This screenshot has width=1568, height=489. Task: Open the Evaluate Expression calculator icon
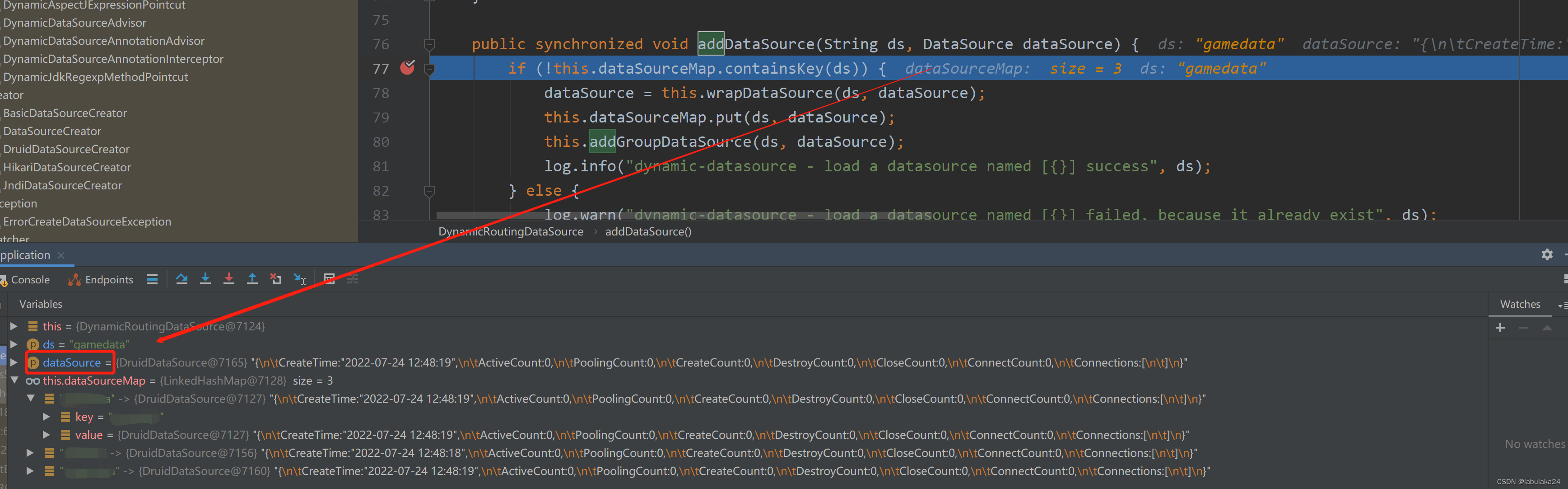point(329,279)
